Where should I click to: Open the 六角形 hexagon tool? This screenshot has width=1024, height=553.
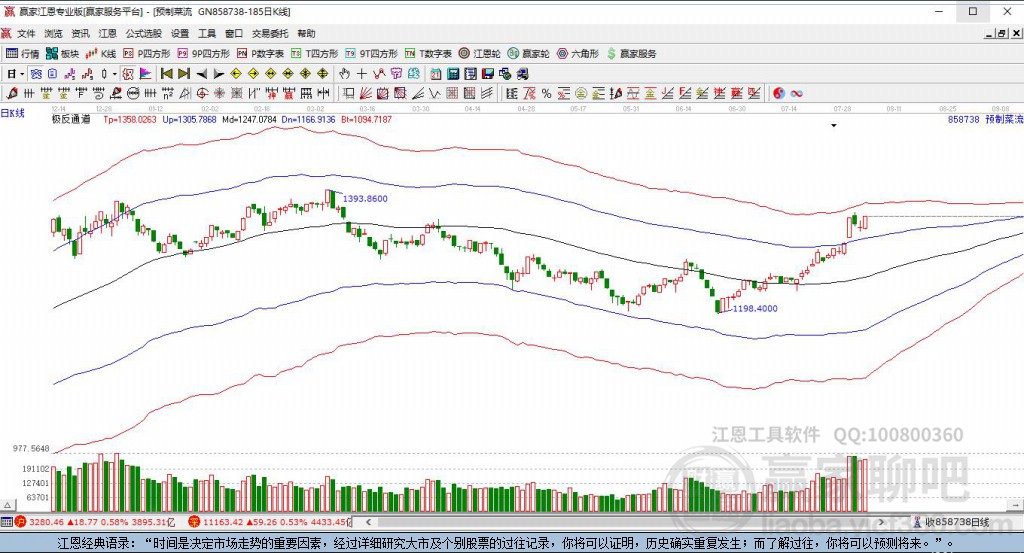pos(577,54)
